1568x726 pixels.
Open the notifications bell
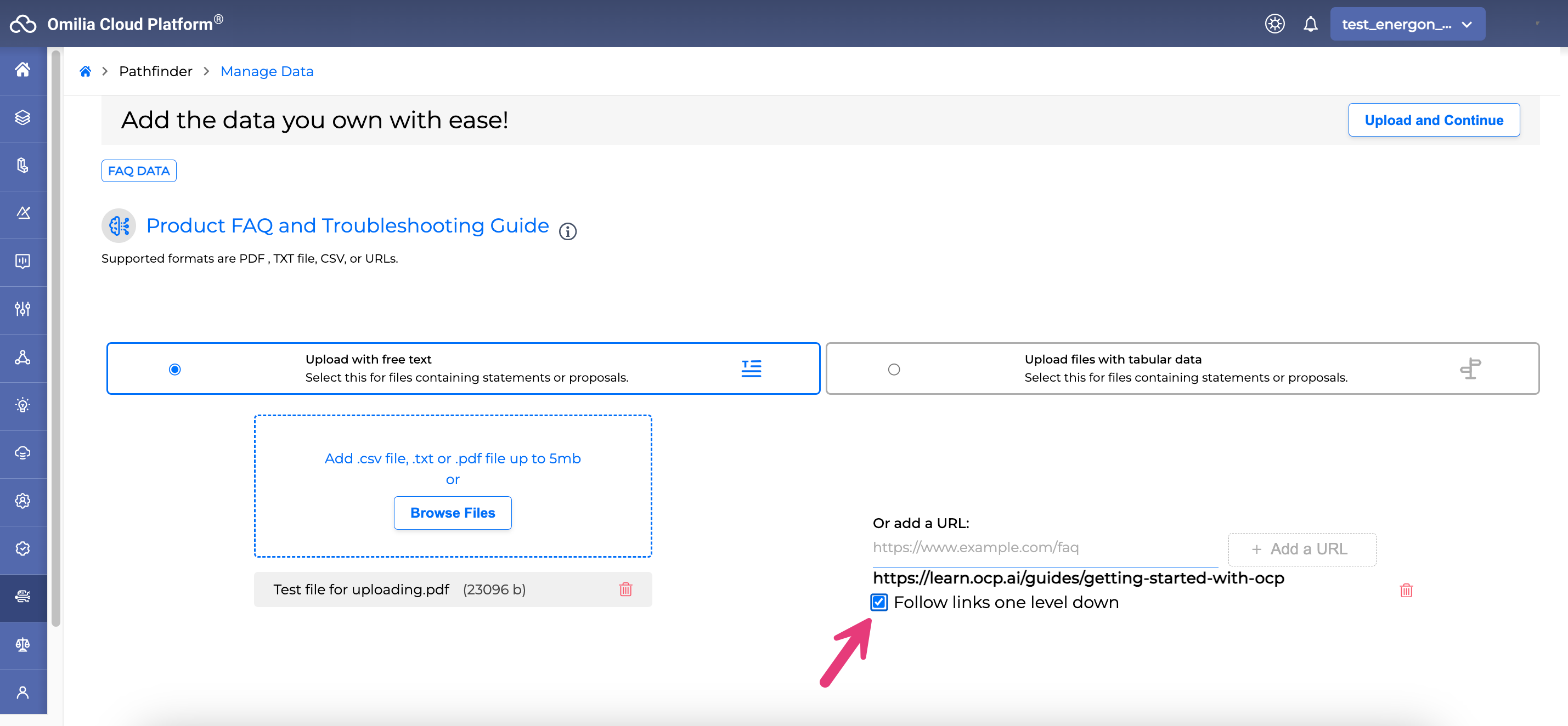tap(1311, 24)
